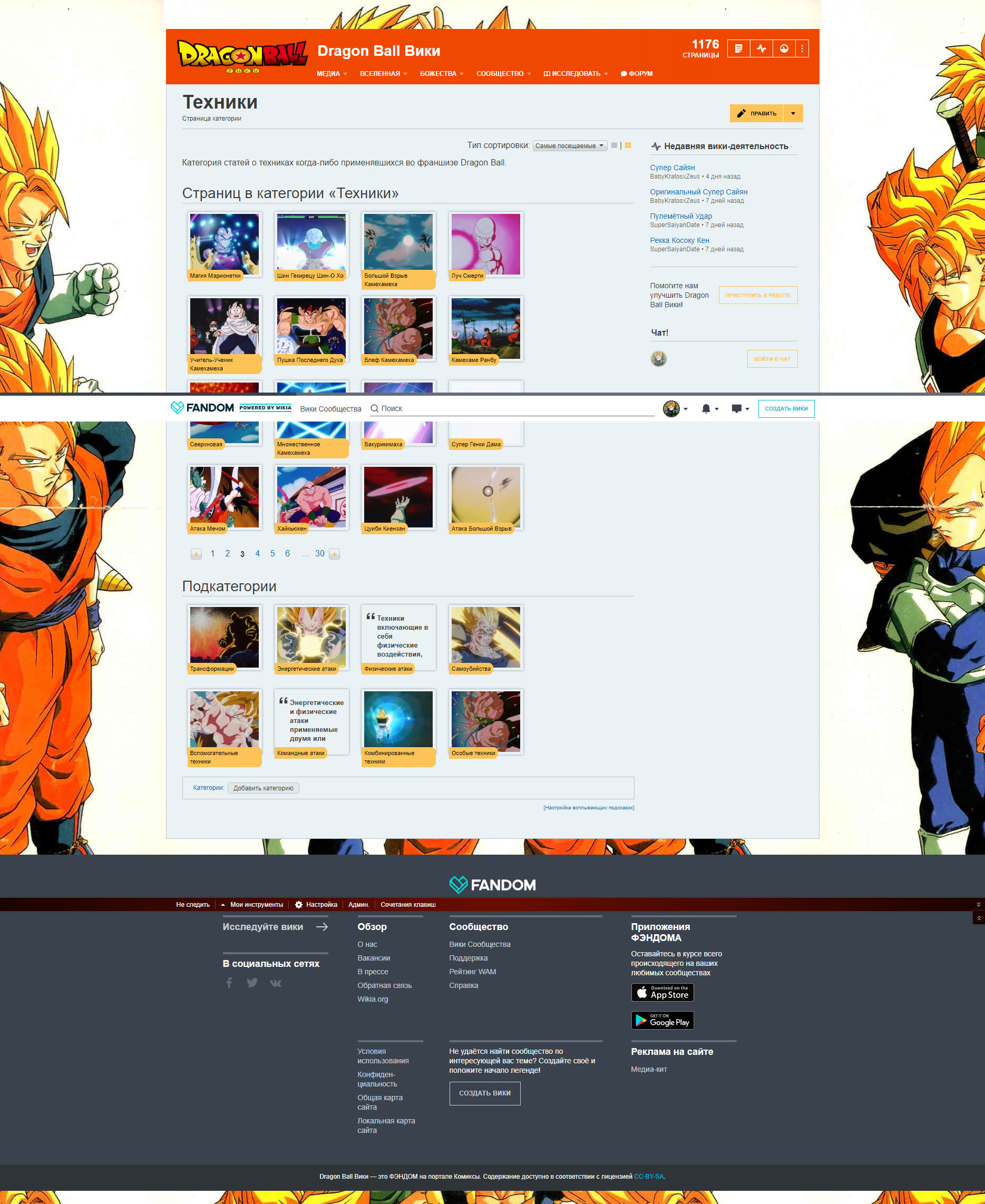Open the VK social icon
This screenshot has height=1204, width=985.
276,983
